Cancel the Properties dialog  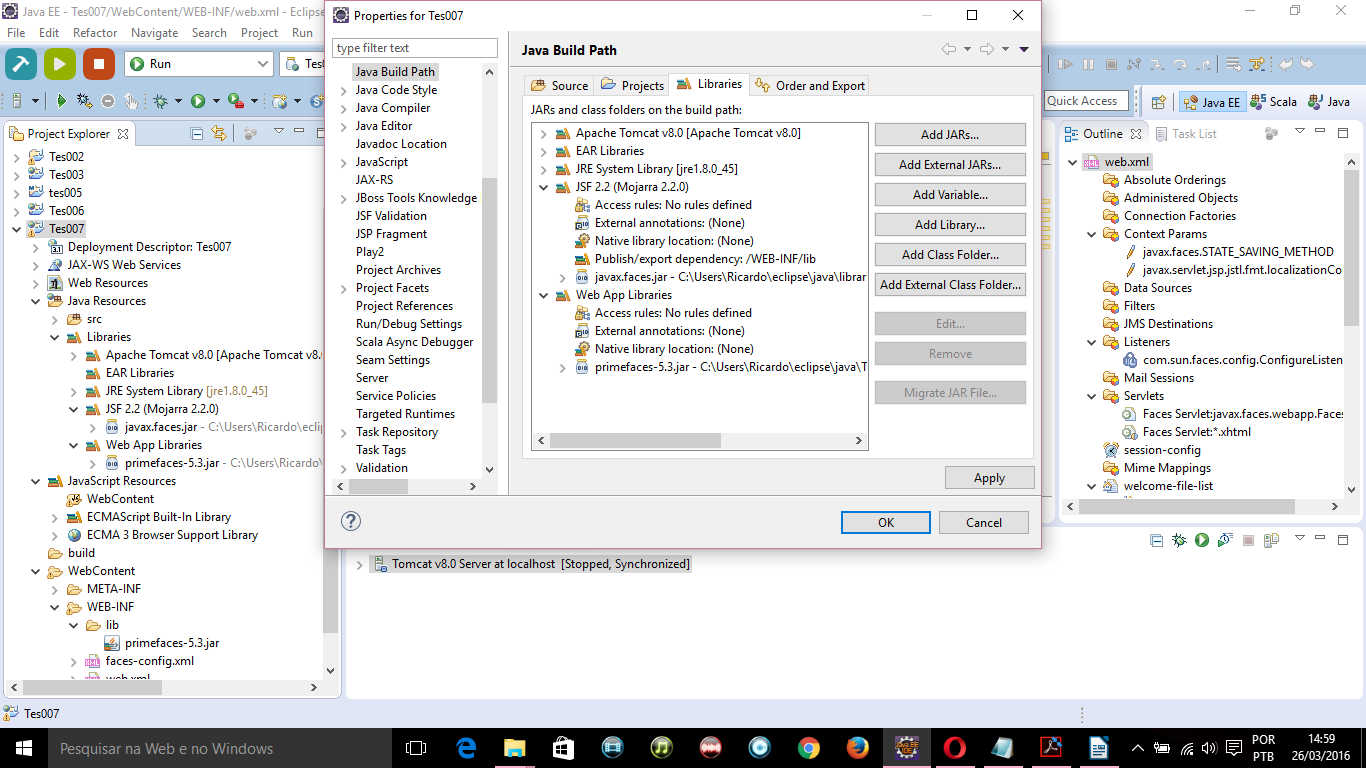click(x=984, y=522)
